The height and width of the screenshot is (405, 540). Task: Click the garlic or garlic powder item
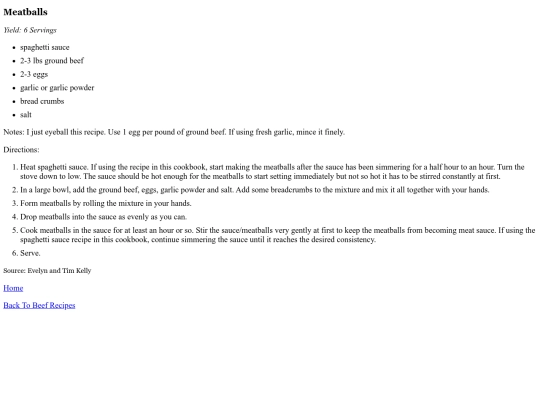pos(57,88)
